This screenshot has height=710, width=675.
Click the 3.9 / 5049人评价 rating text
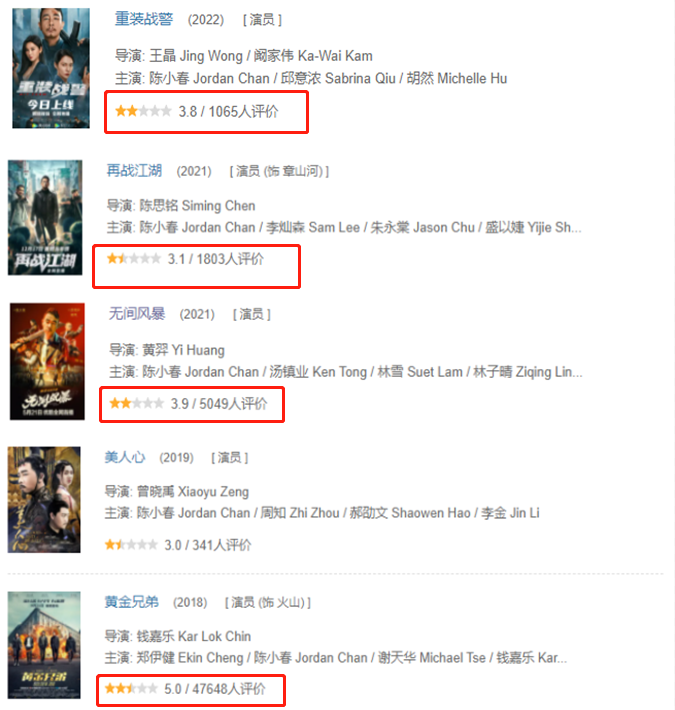coord(219,403)
